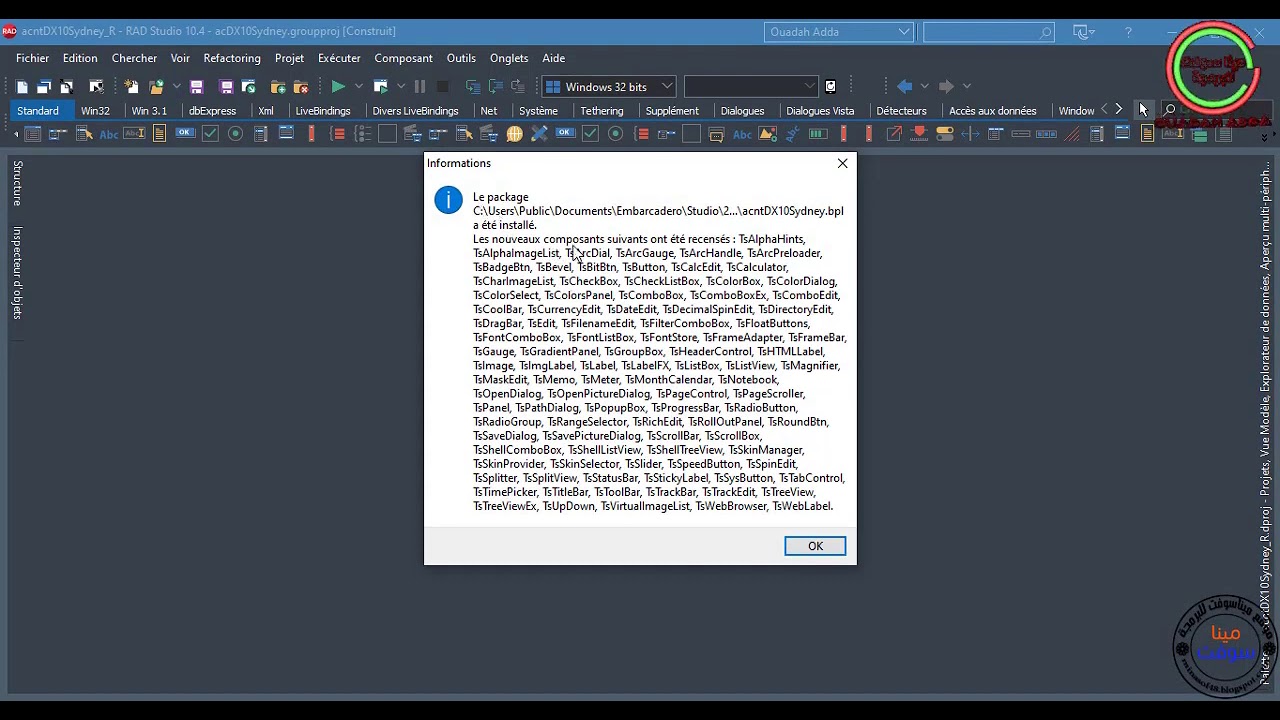1280x720 pixels.
Task: Open the Ouadah Adda desktop layout dropdown
Action: click(x=839, y=32)
